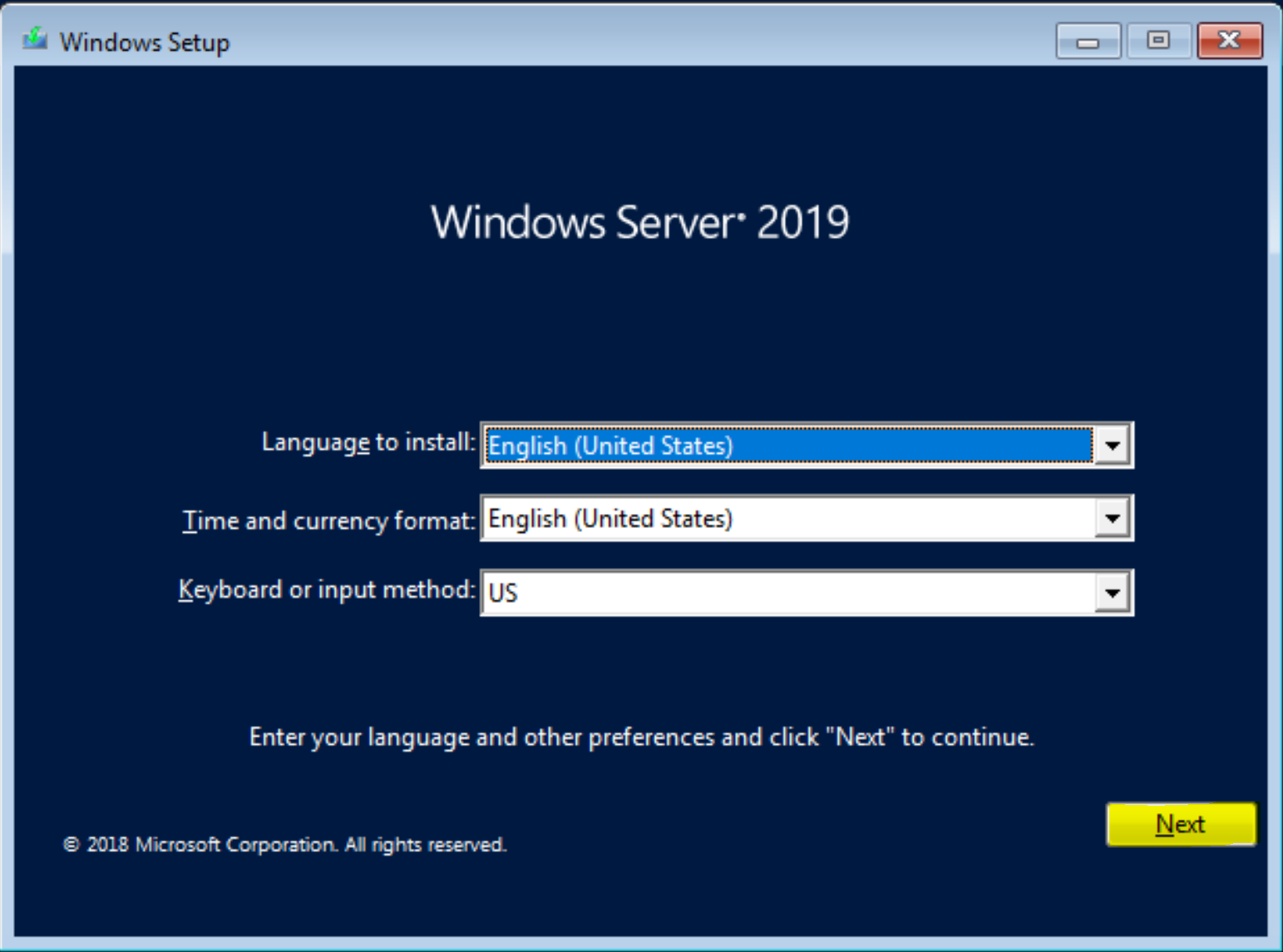Viewport: 1283px width, 952px height.
Task: Close the Windows Setup window
Action: coord(1229,40)
